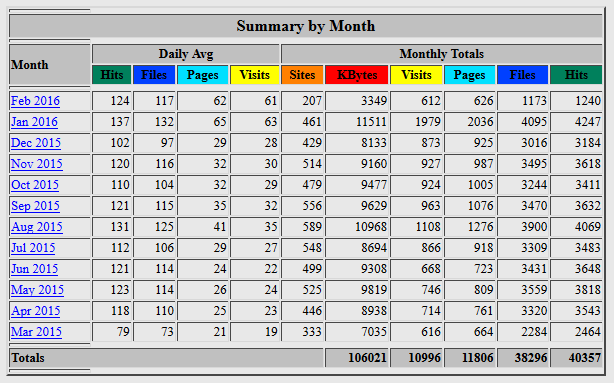This screenshot has width=614, height=383.
Task: Click the orange Sites column header
Action: 302,75
